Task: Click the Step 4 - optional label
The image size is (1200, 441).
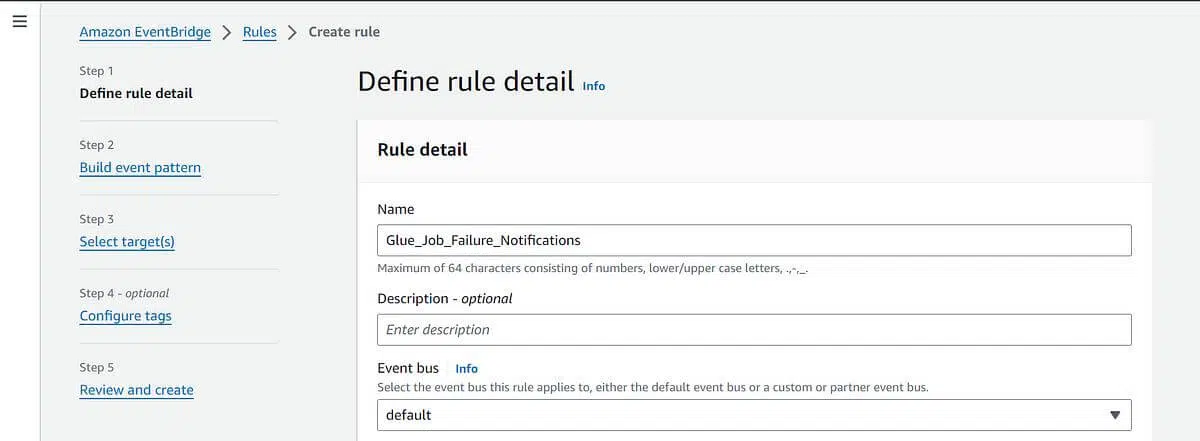Action: 124,293
